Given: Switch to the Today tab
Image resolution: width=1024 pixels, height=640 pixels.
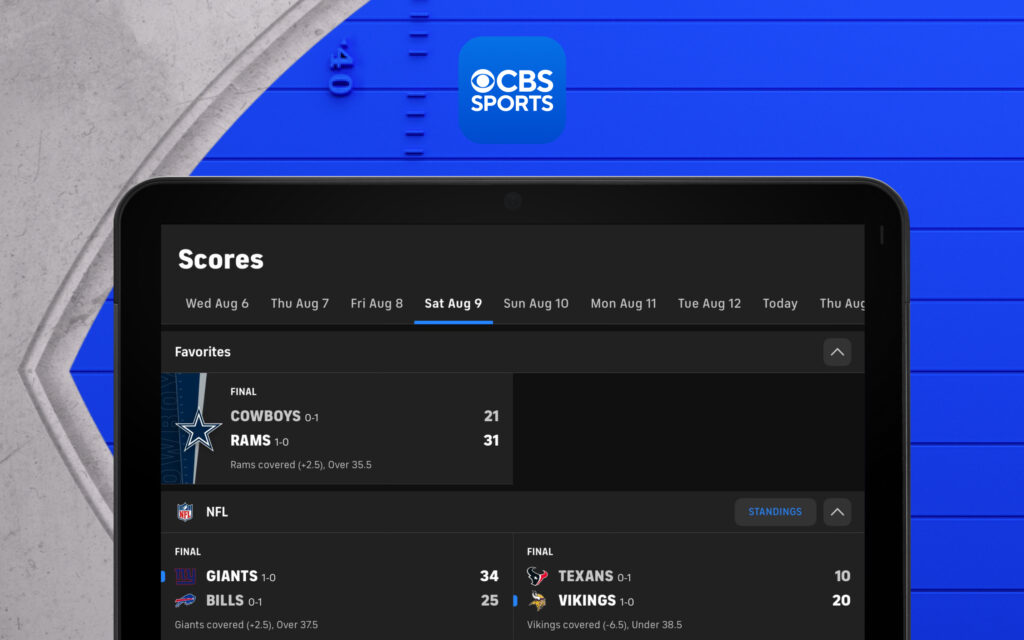Looking at the screenshot, I should 780,303.
